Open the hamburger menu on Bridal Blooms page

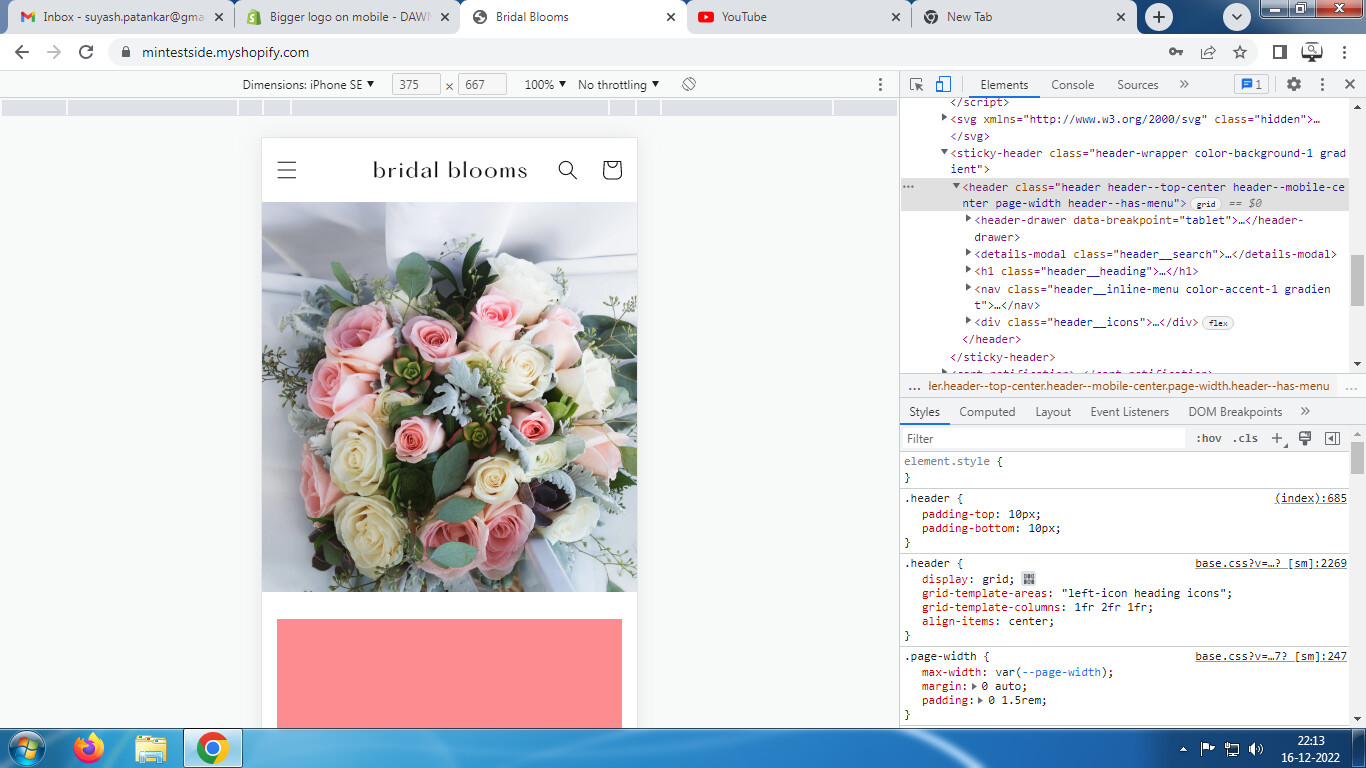tap(287, 170)
